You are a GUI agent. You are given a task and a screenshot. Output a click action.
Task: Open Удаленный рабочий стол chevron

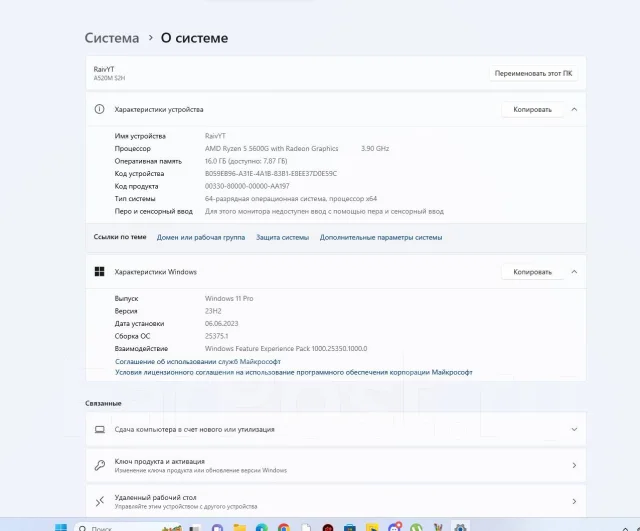pos(574,501)
